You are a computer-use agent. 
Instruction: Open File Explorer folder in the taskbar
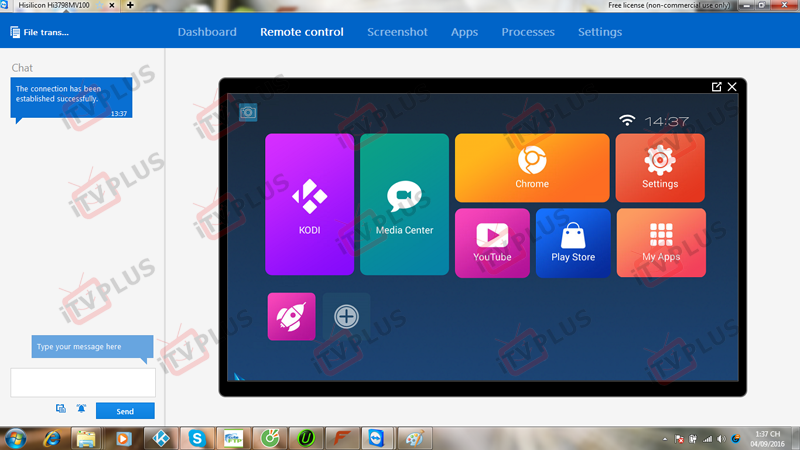pos(86,438)
